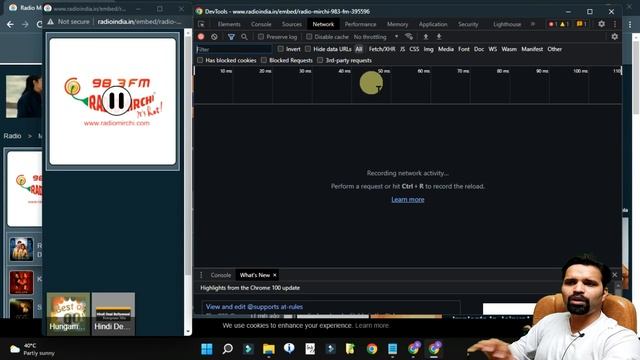
Task: Filter requests by Media
Action: (x=446, y=49)
